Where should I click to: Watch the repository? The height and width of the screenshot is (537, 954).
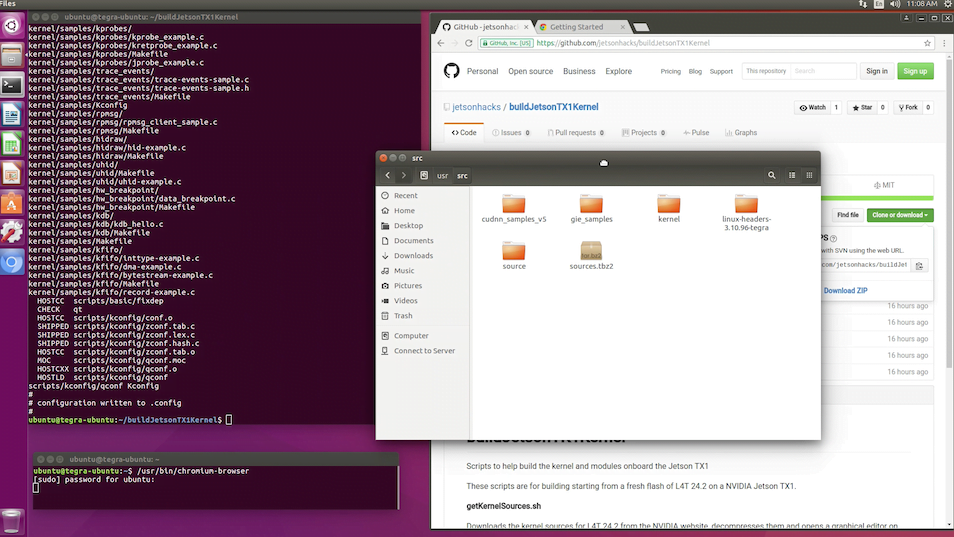[x=811, y=107]
